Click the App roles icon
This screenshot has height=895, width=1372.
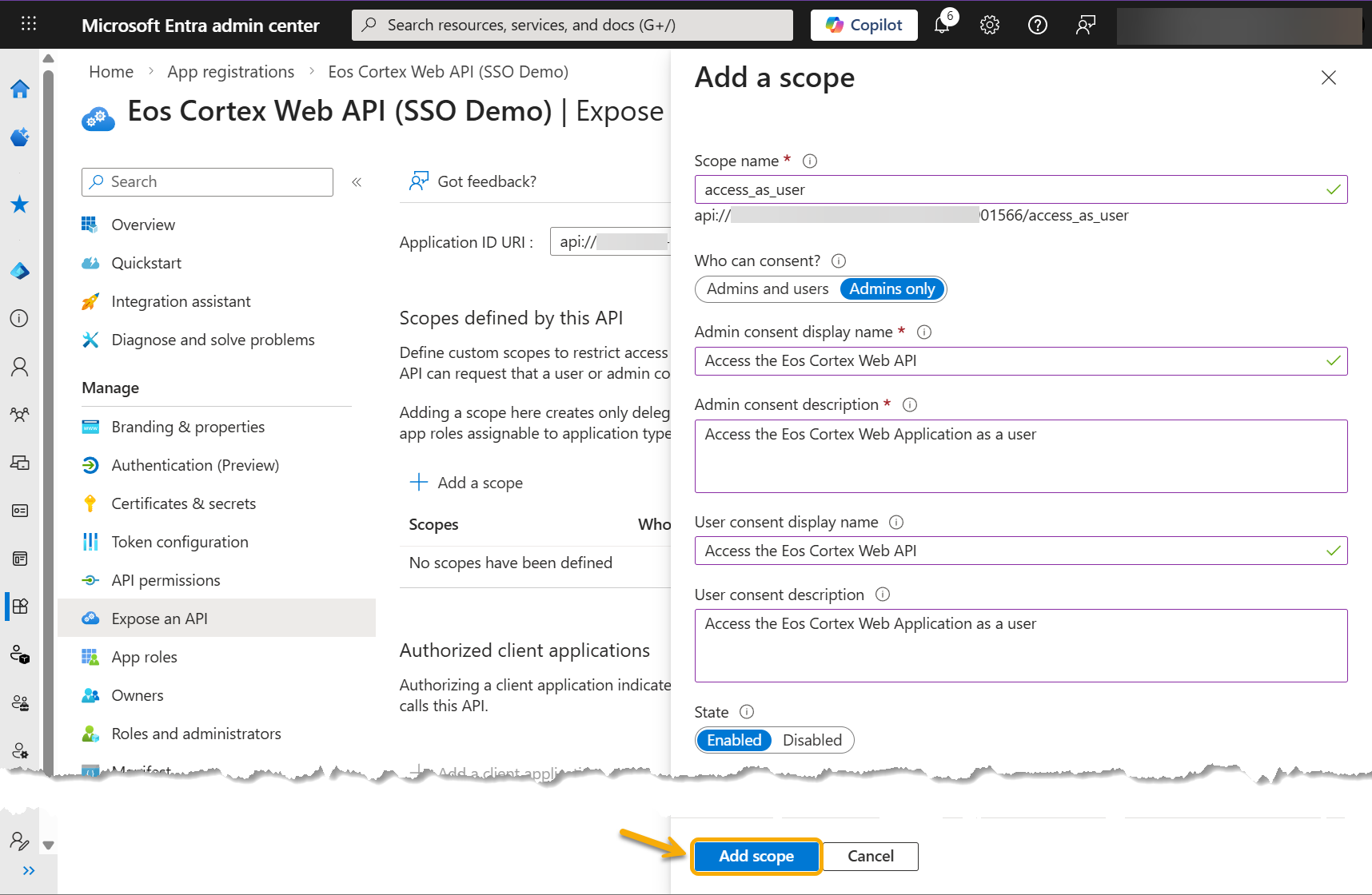pos(90,657)
